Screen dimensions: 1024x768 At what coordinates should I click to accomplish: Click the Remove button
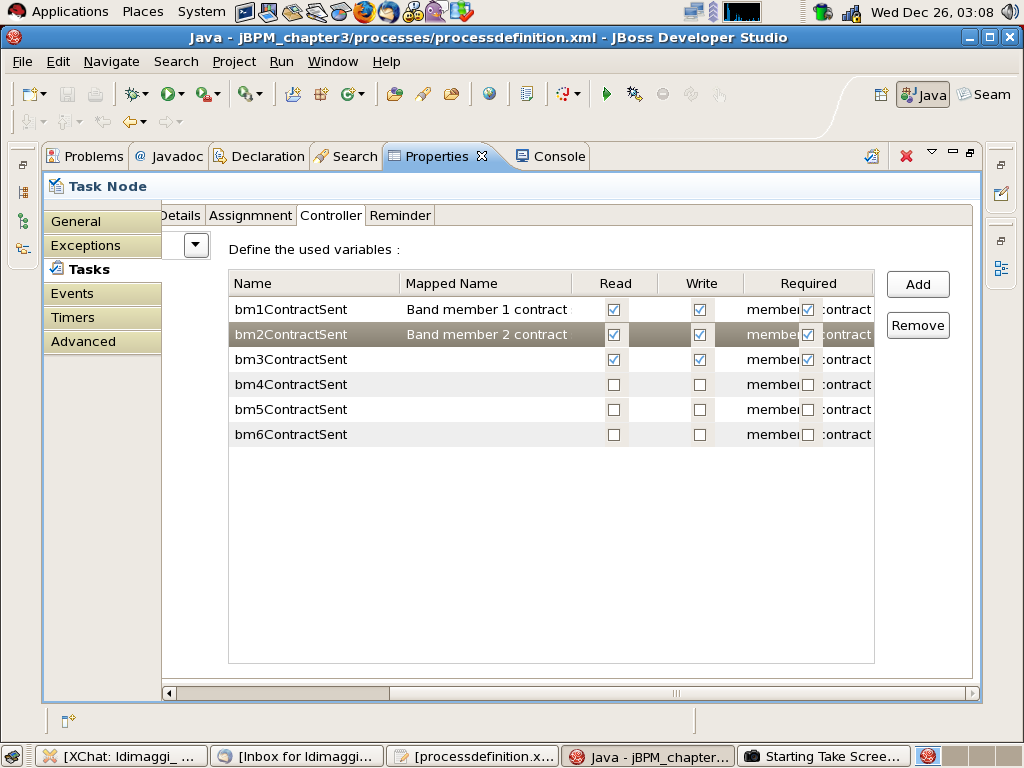917,325
